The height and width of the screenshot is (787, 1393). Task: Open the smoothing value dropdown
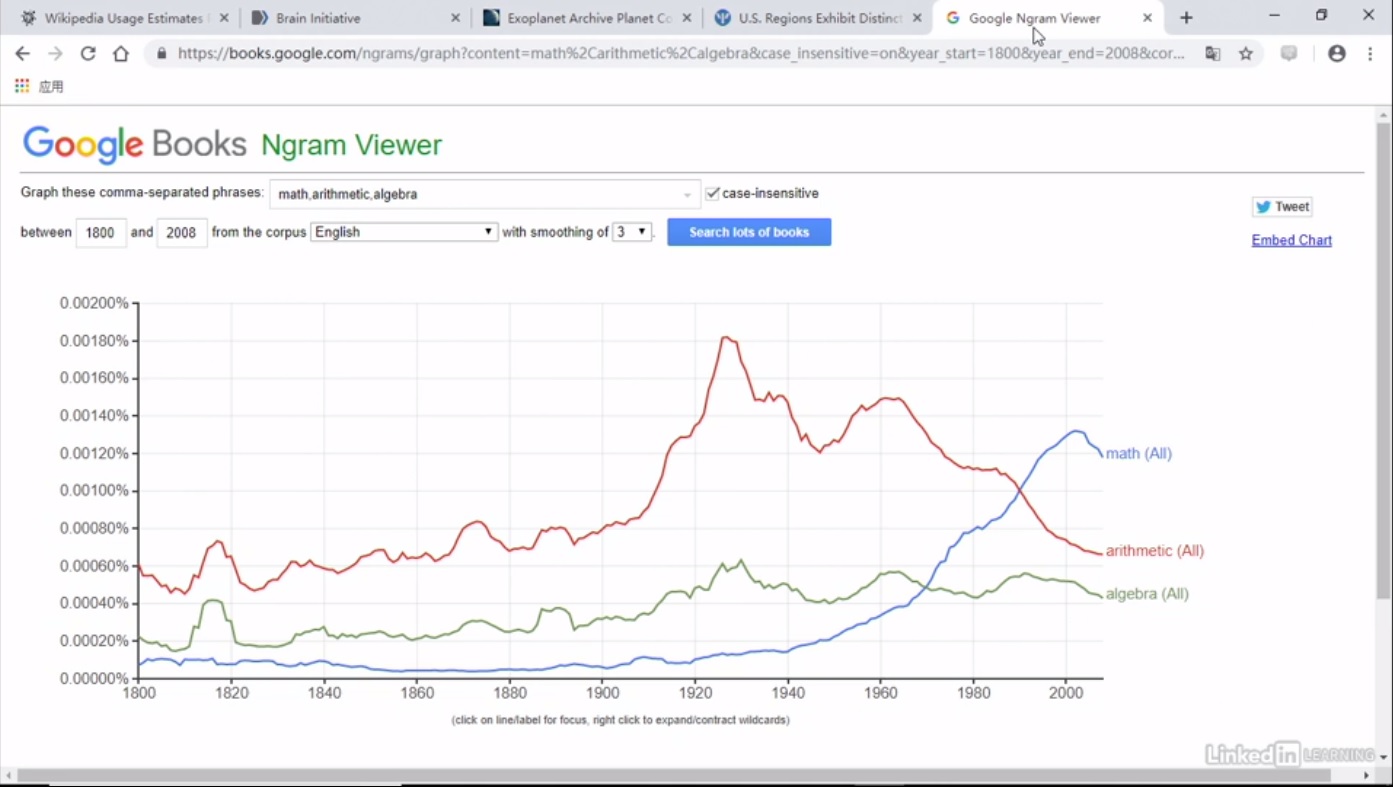632,232
